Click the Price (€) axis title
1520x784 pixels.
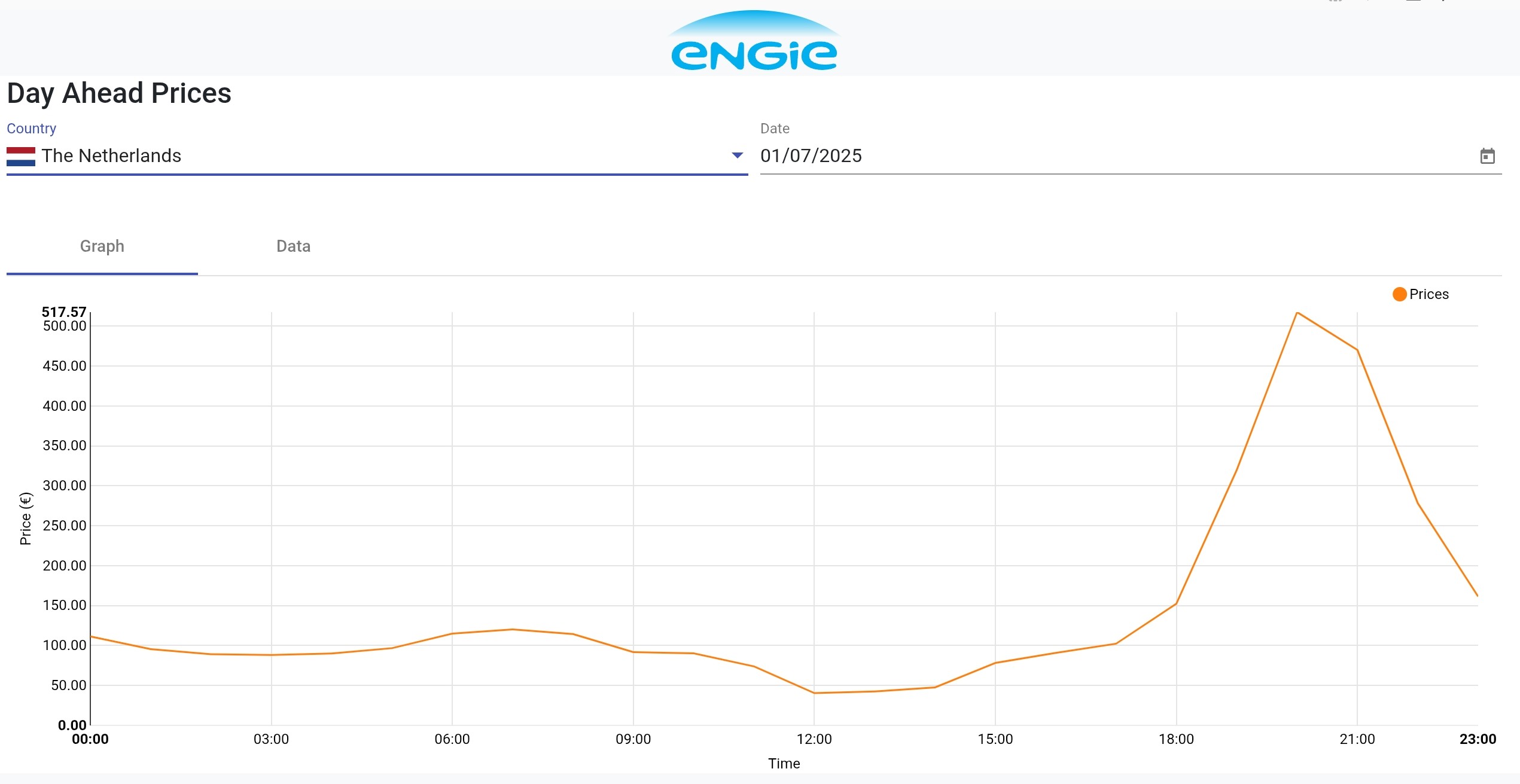26,518
